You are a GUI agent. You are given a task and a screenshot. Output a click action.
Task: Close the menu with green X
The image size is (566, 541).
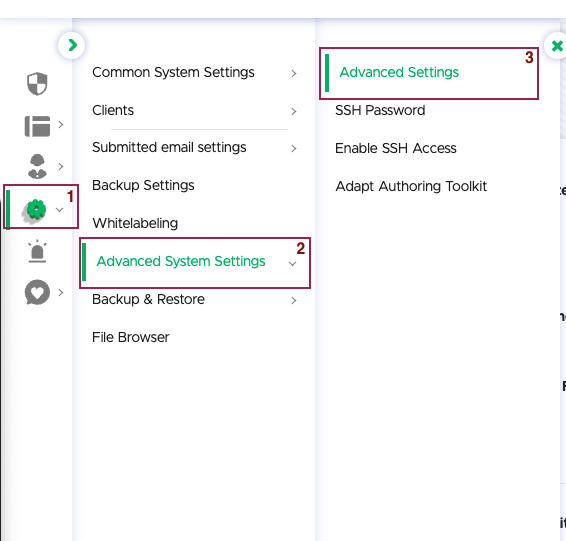[x=556, y=46]
